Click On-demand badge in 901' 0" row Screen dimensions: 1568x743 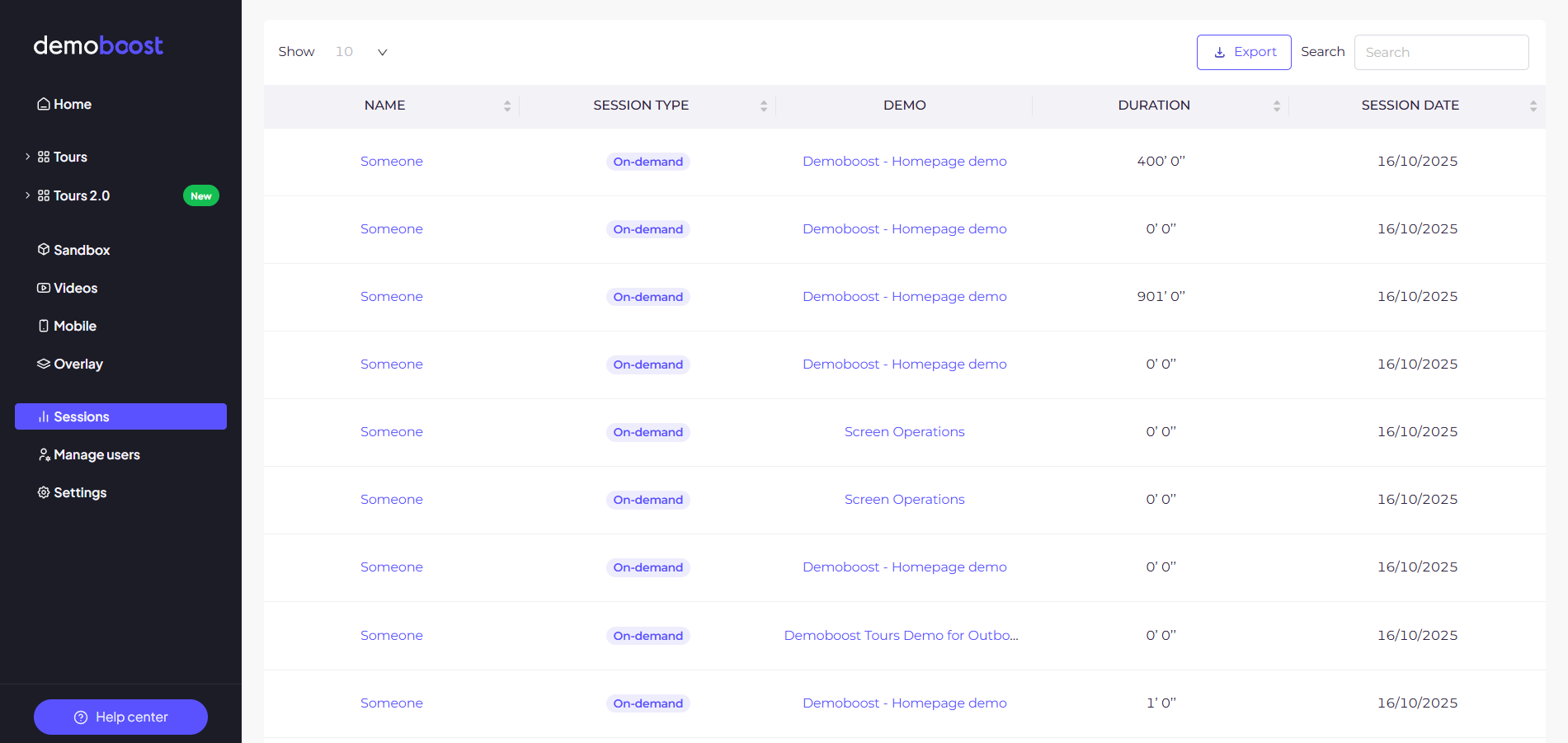coord(648,297)
